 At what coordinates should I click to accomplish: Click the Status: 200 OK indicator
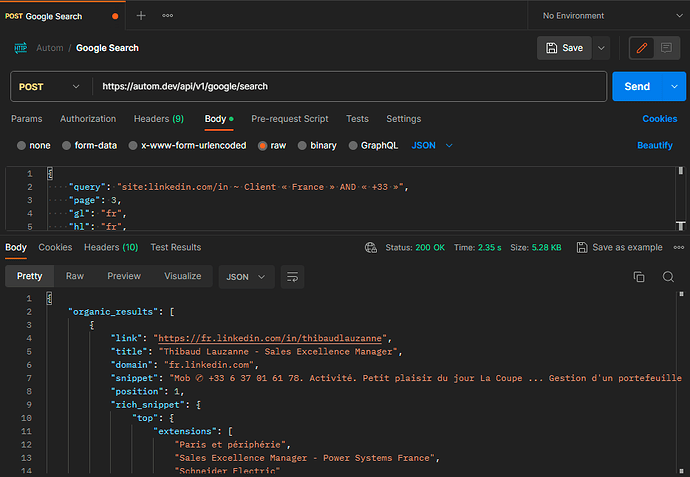click(x=415, y=247)
